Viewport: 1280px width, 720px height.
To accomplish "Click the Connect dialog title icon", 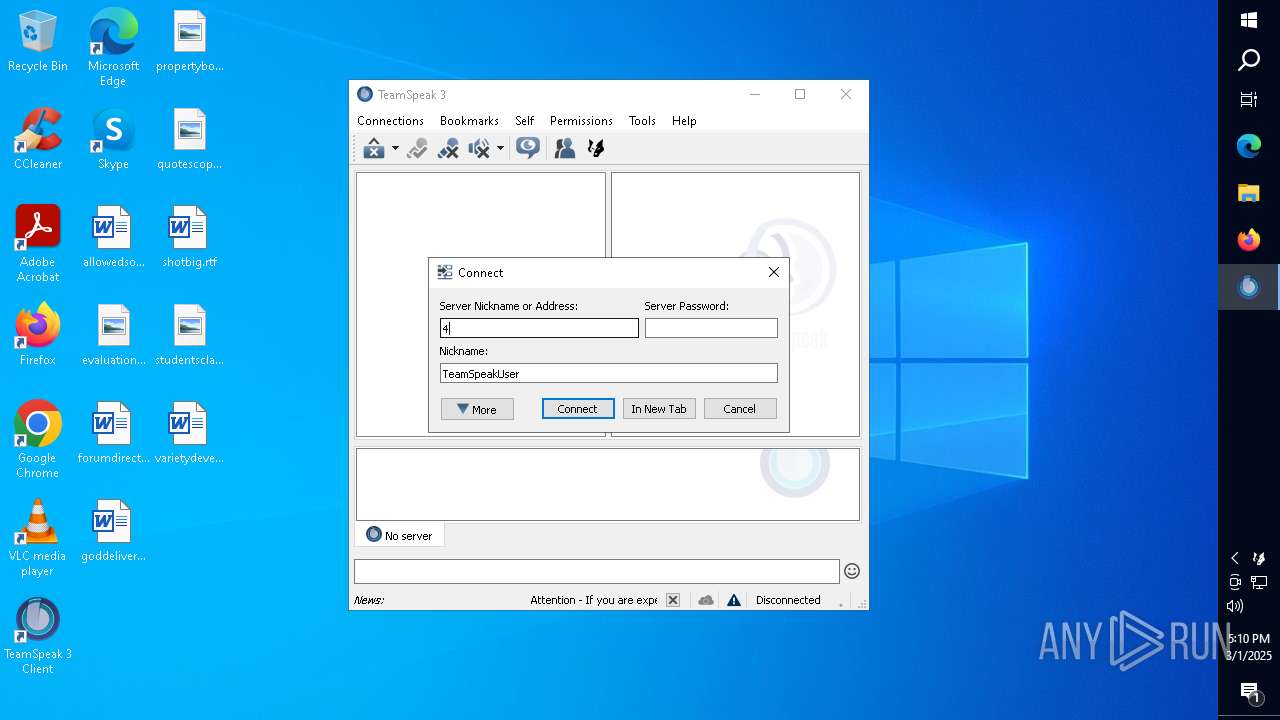I will coord(445,272).
